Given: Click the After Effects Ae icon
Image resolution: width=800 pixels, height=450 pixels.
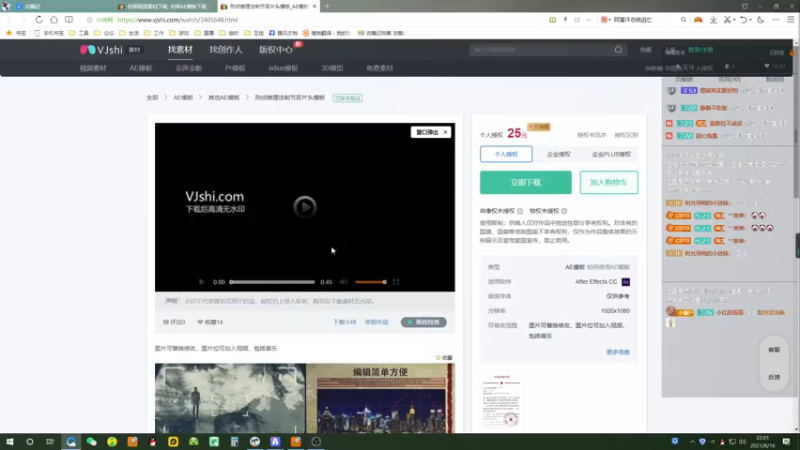Looking at the screenshot, I should click(x=626, y=282).
